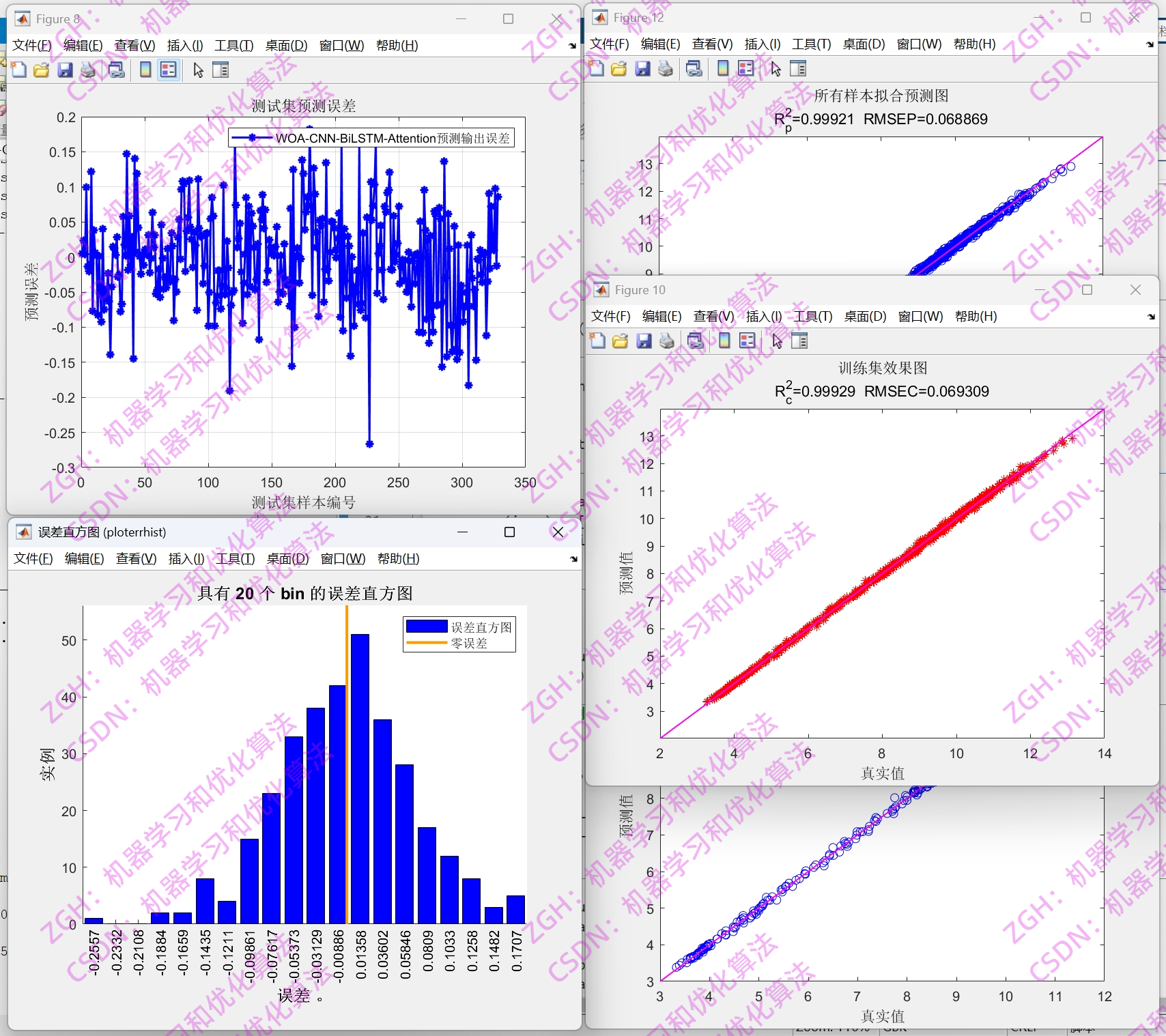The image size is (1166, 1036).
Task: Click Link Plot icon in Figure 12 toolbar
Action: 694,68
